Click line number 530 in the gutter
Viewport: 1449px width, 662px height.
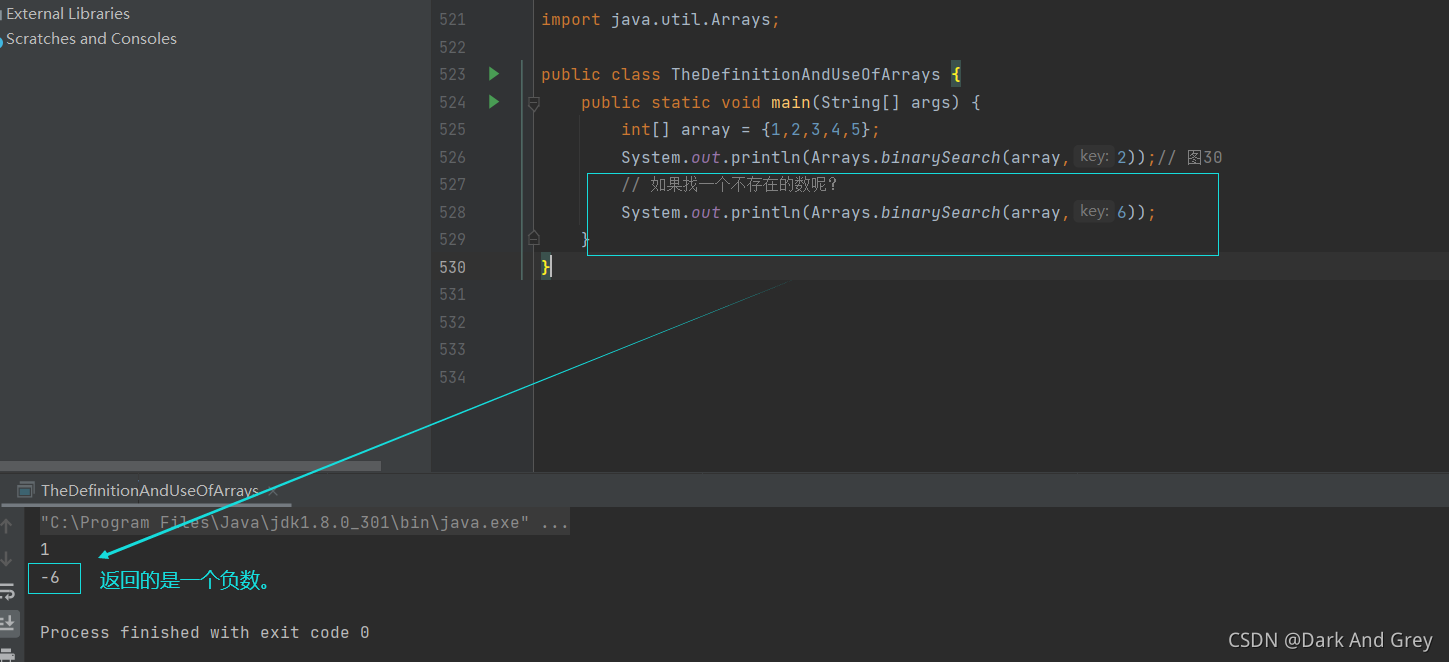click(x=452, y=267)
